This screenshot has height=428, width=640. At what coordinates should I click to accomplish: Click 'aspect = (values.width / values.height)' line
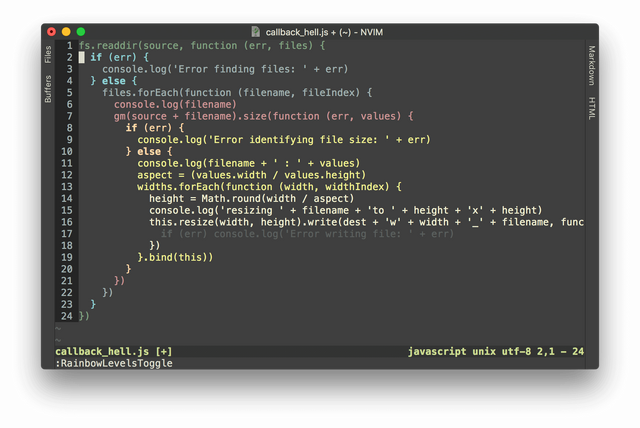pyautogui.click(x=252, y=175)
